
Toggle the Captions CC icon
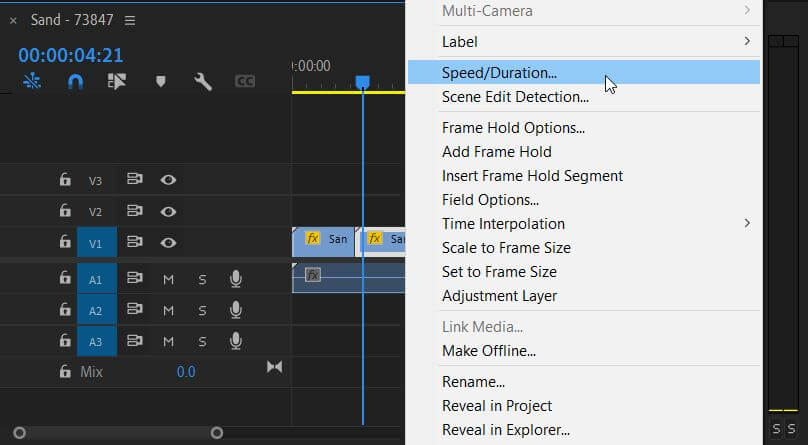245,82
